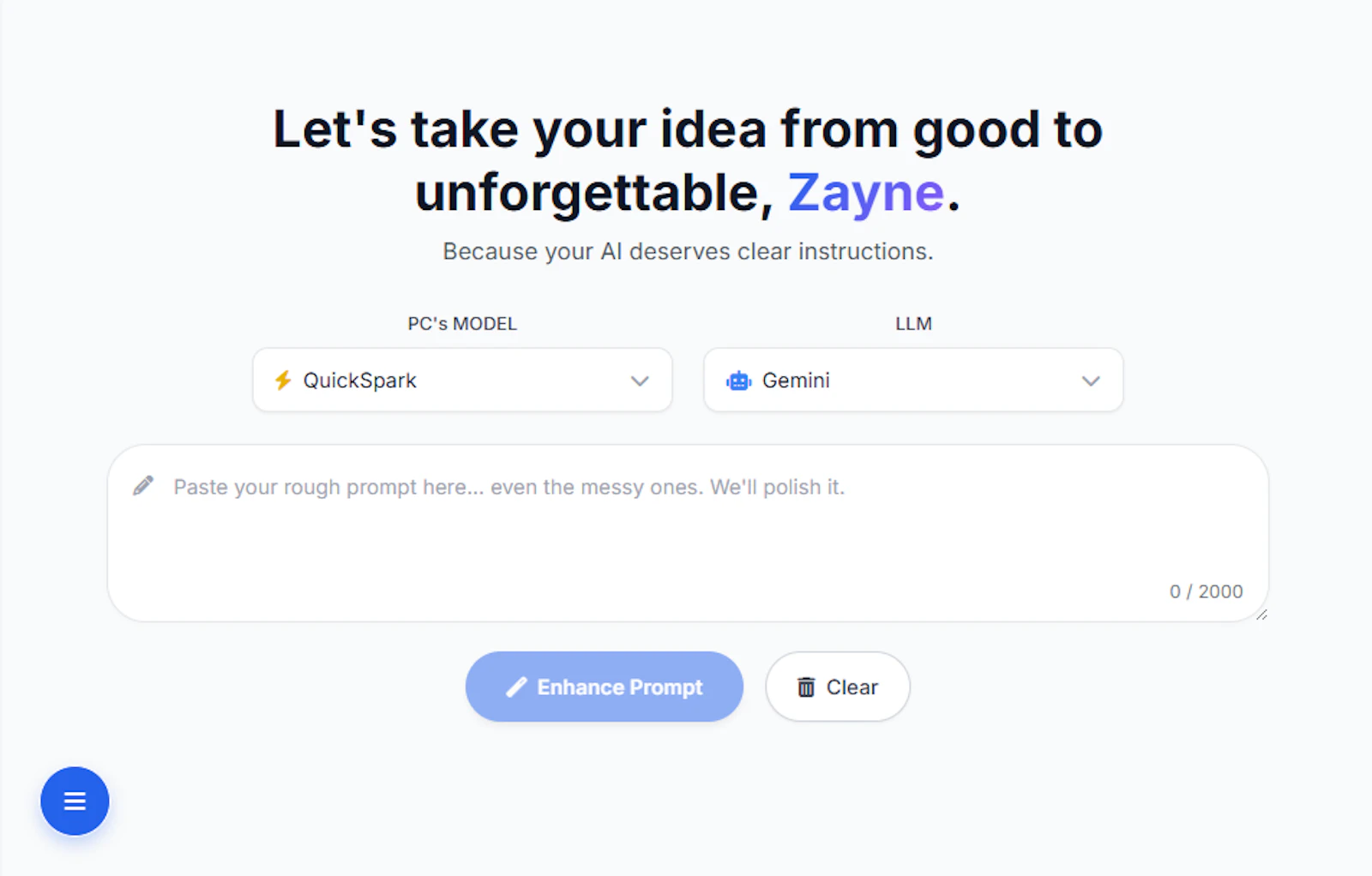The image size is (1372, 876).
Task: Open the blue floating hamburger menu button
Action: click(75, 801)
